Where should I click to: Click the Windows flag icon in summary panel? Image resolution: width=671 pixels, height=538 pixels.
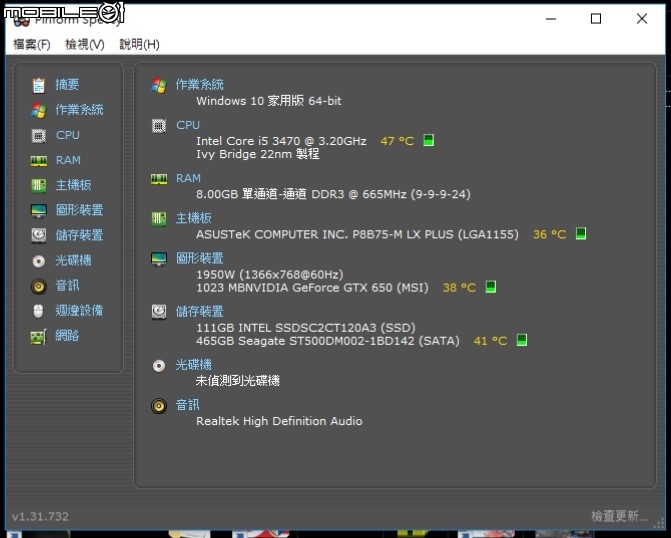[159, 85]
